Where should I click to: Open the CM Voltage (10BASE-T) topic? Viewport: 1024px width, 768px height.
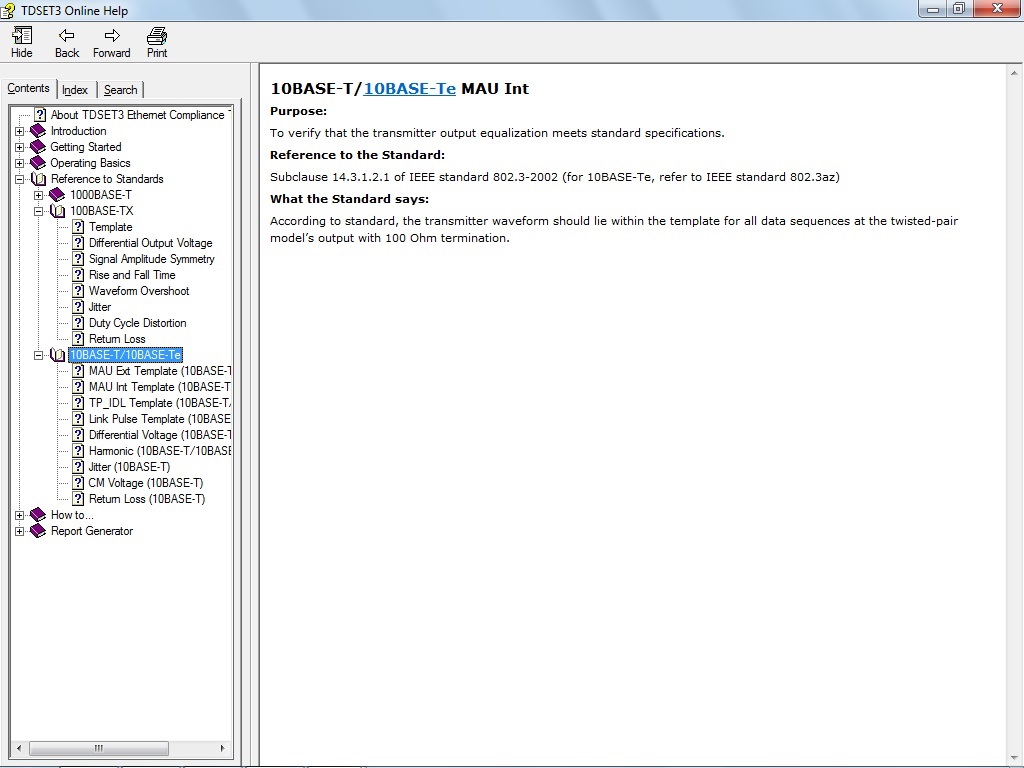click(x=146, y=483)
